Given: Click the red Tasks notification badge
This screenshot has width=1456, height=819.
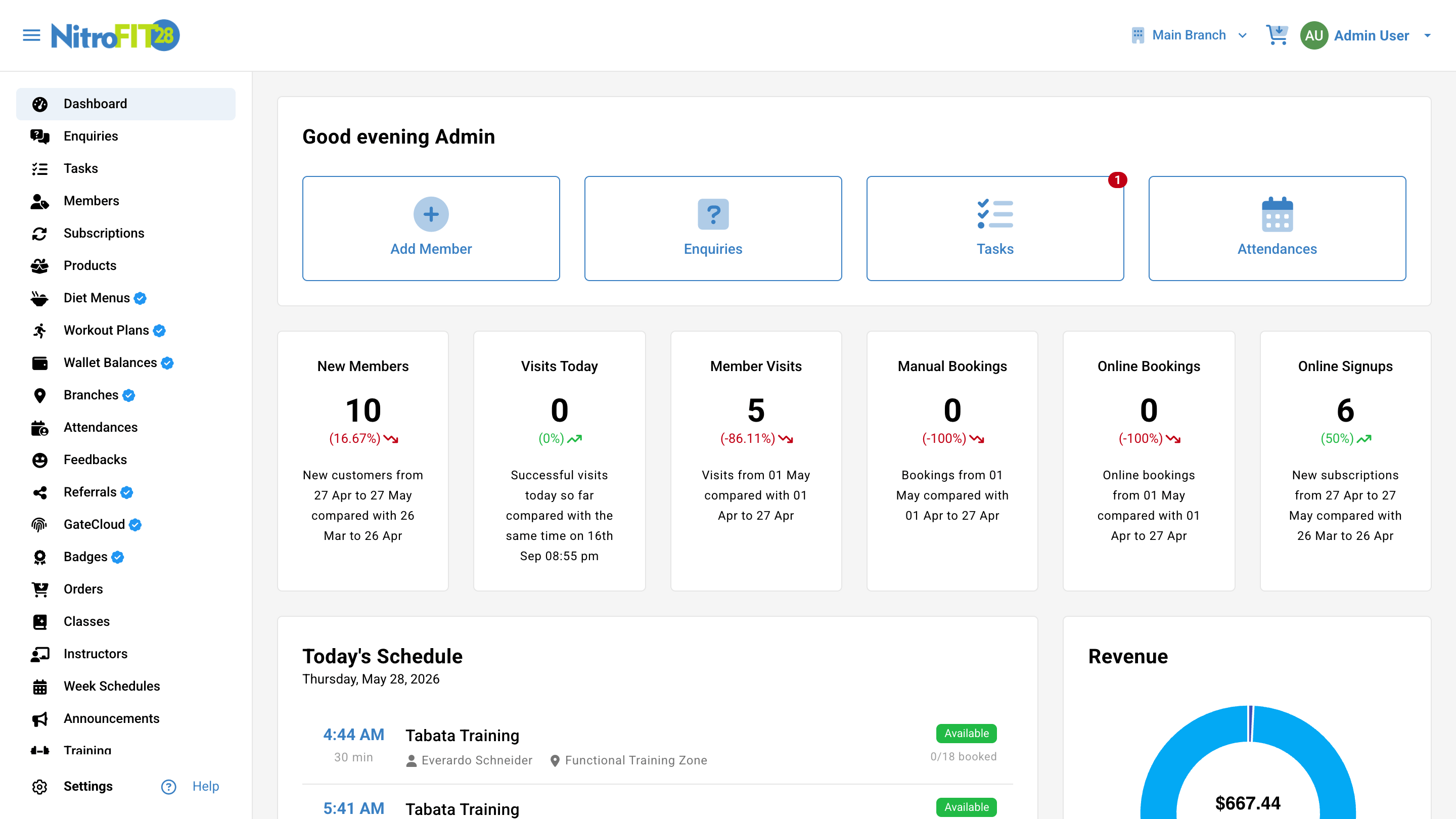Looking at the screenshot, I should click(1117, 180).
